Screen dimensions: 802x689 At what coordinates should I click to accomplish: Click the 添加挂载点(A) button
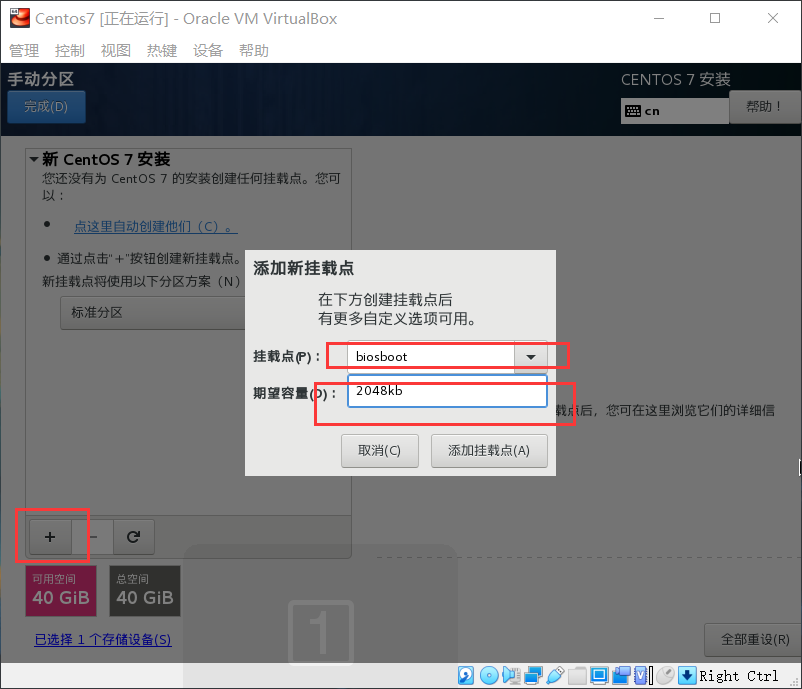[x=489, y=450]
